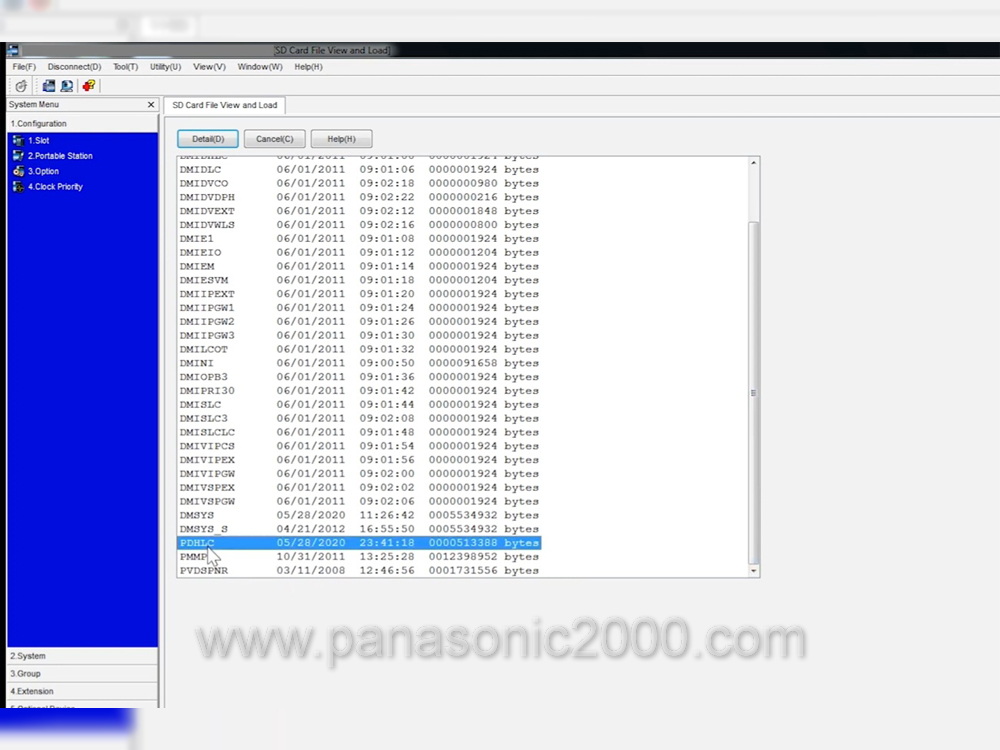Click the first toolbar icon left of the save icon
Image resolution: width=1000 pixels, height=750 pixels.
21,86
